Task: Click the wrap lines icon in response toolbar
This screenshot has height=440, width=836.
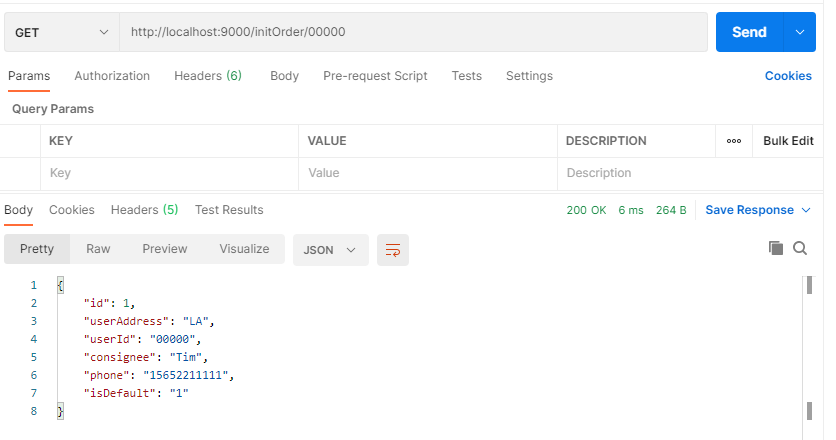Action: [x=392, y=250]
